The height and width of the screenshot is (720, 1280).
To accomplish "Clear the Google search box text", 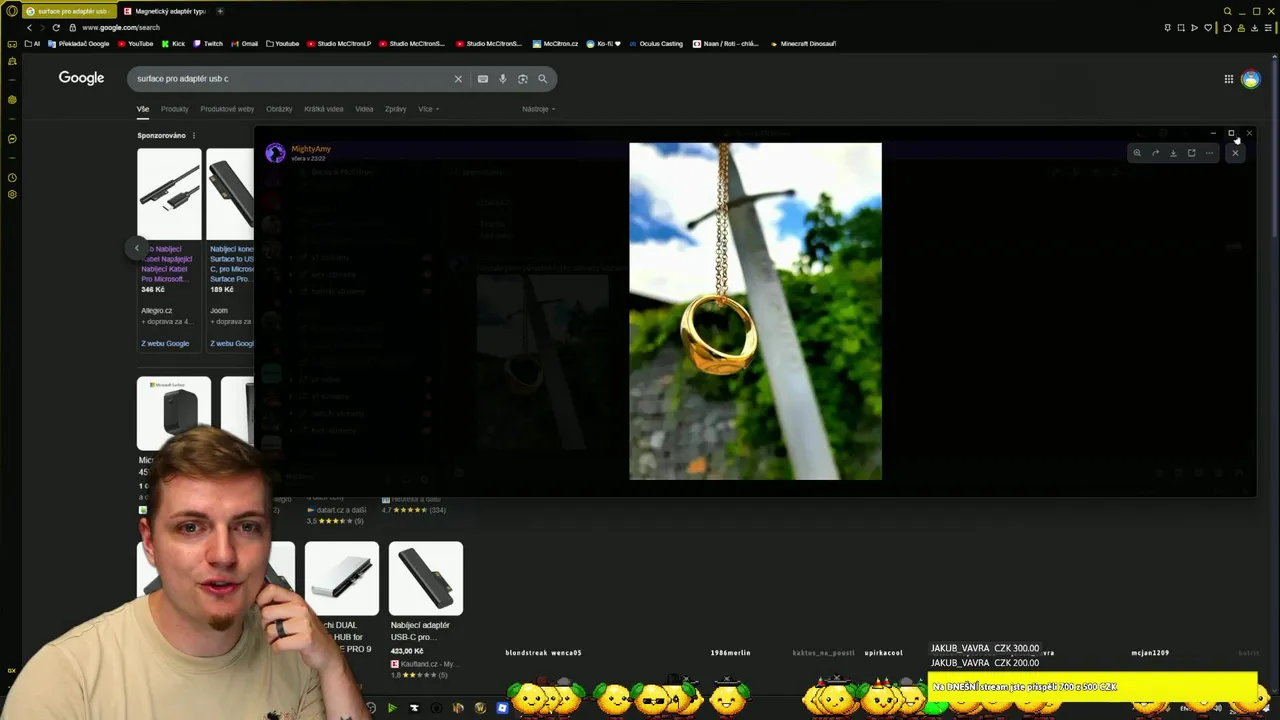I will click(458, 79).
